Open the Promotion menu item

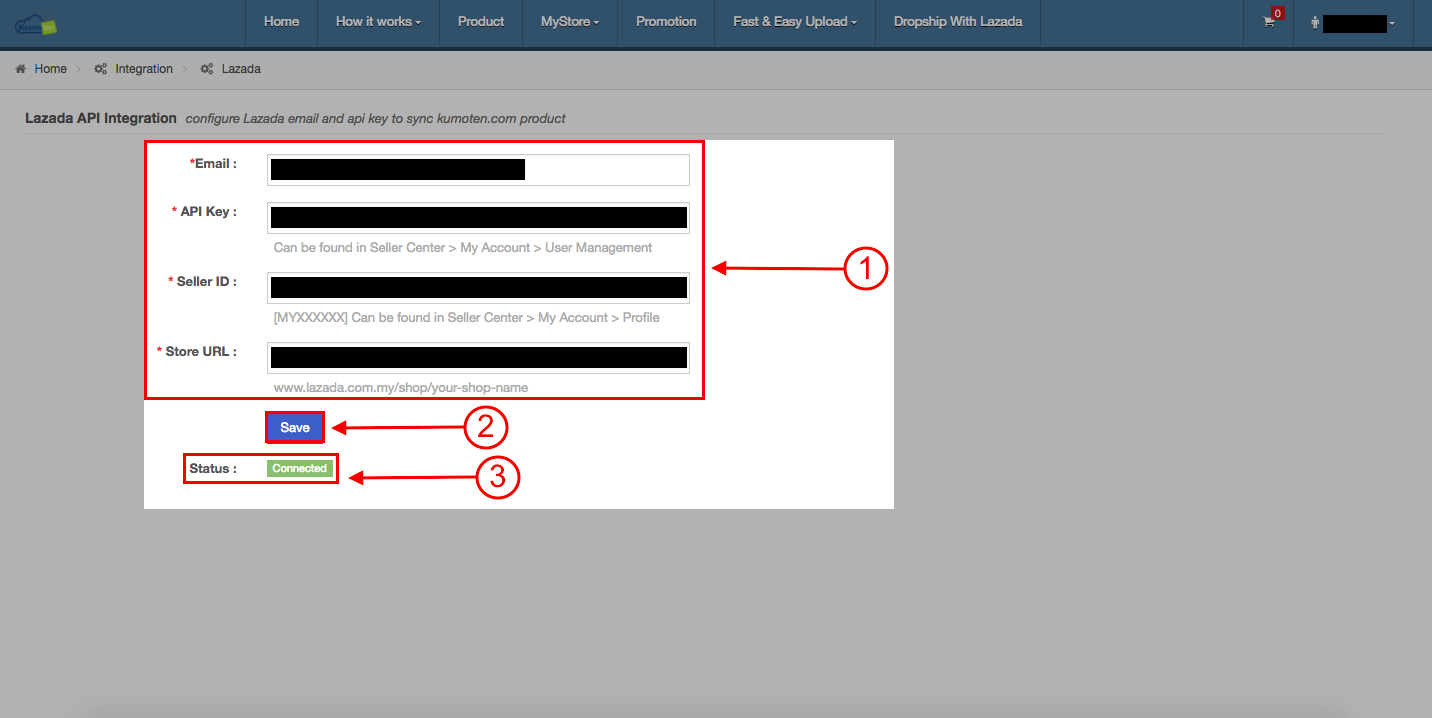tap(666, 22)
